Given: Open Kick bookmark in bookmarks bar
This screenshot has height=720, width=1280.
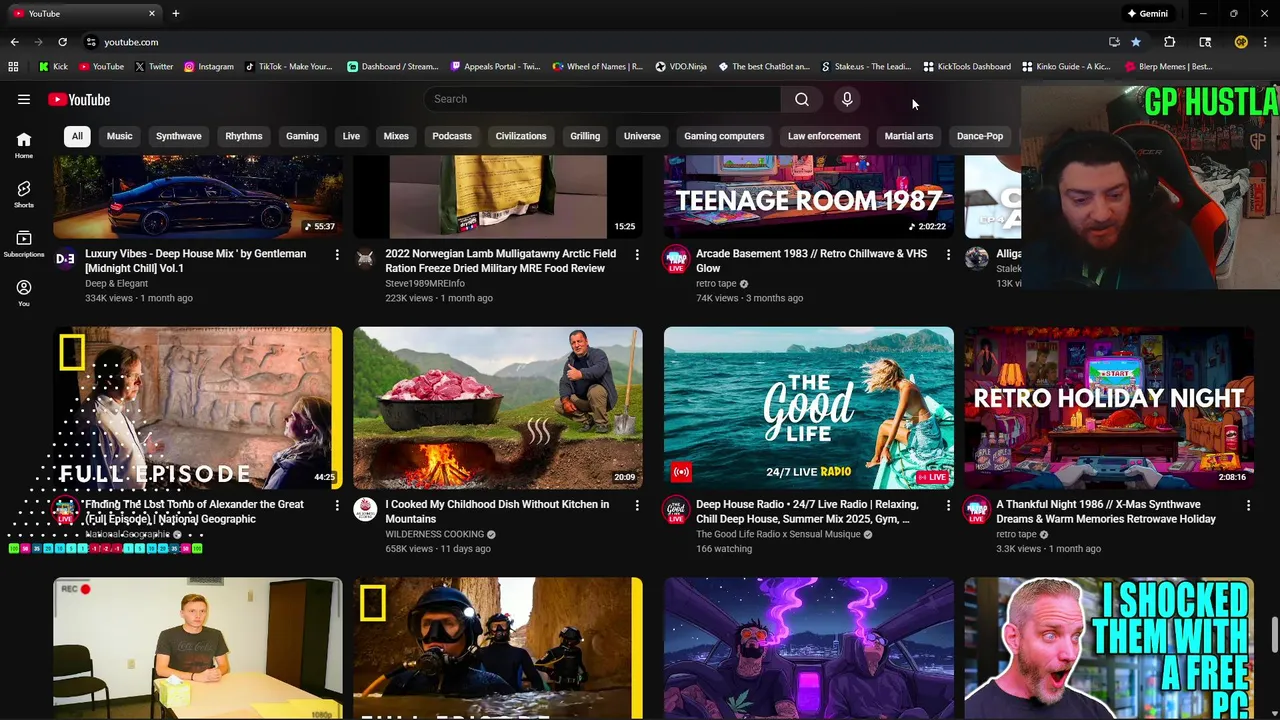Looking at the screenshot, I should pyautogui.click(x=54, y=67).
